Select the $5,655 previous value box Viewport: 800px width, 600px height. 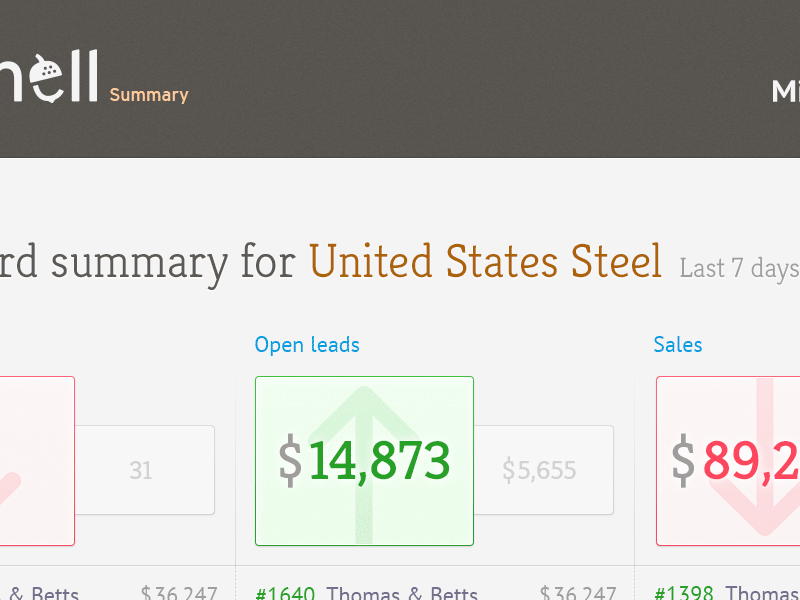(x=544, y=470)
